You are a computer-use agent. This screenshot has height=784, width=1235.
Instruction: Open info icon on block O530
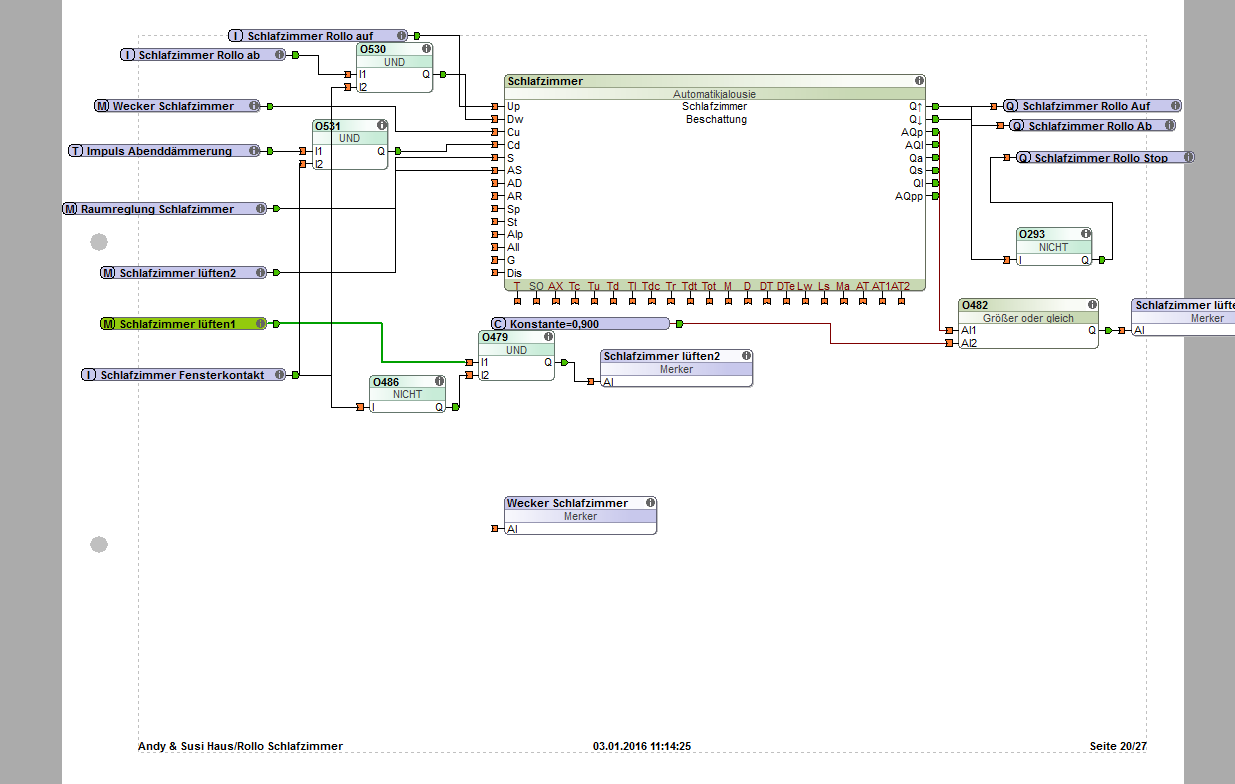pyautogui.click(x=426, y=49)
